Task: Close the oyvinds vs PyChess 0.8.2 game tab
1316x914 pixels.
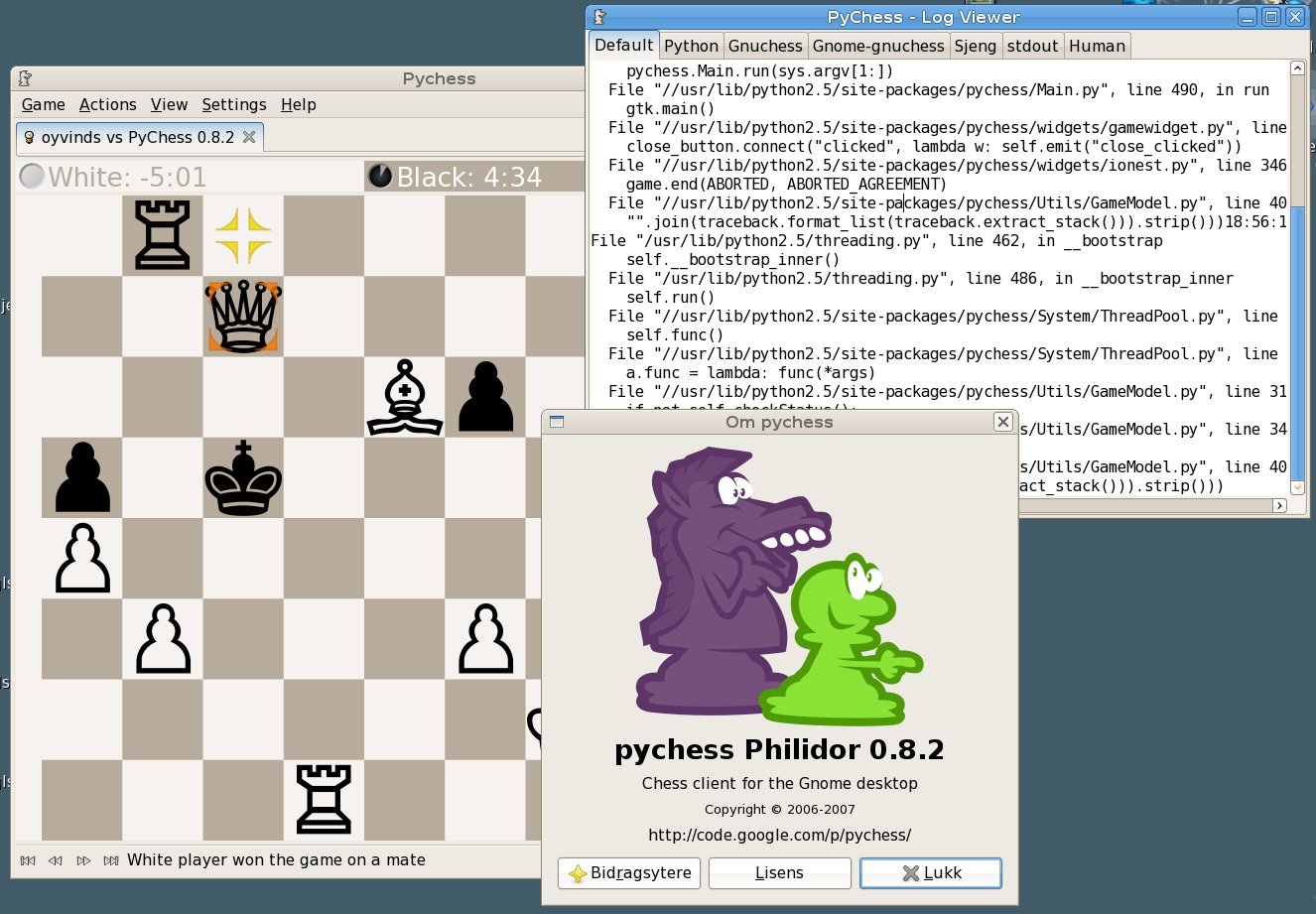Action: [249, 137]
